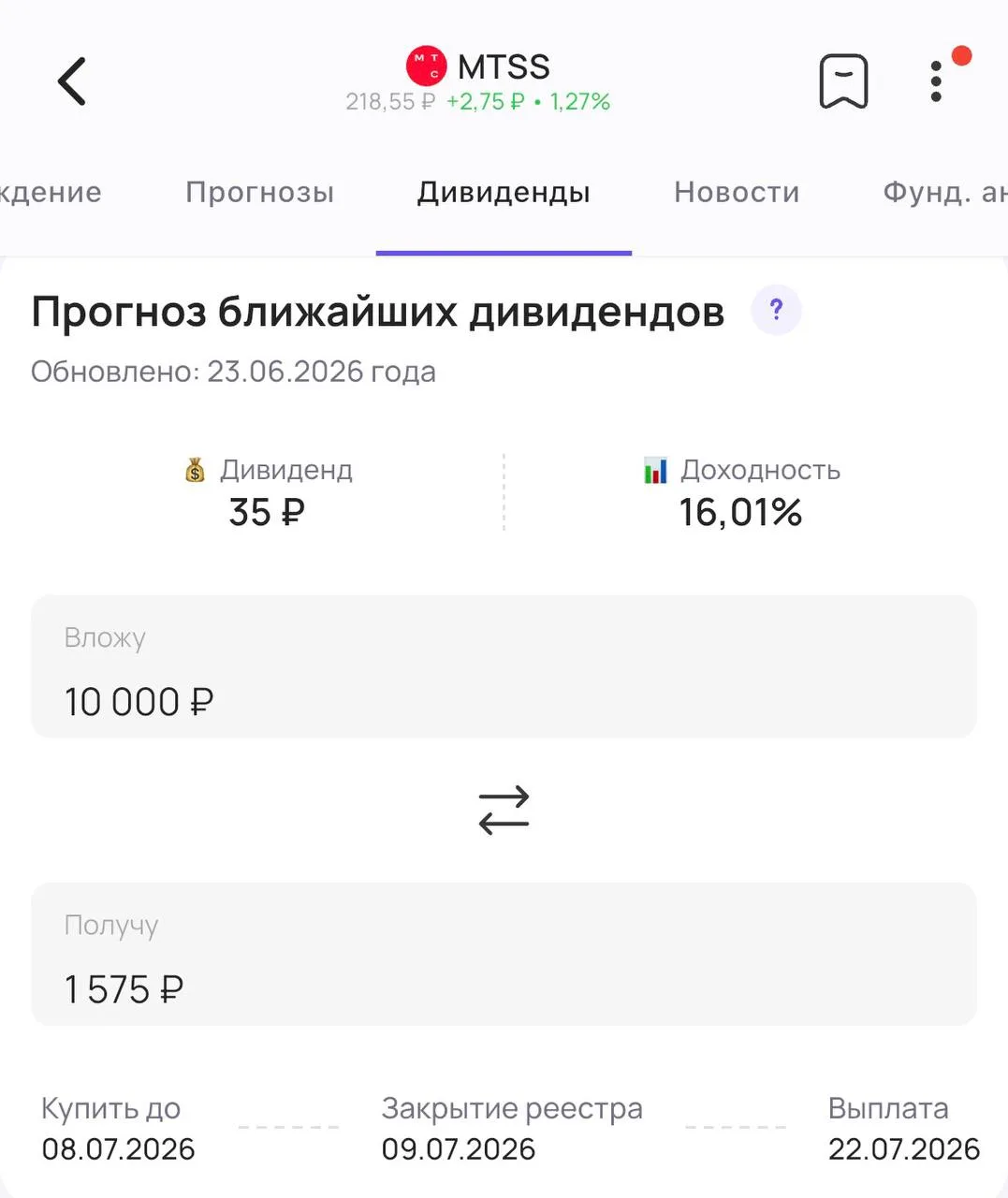The image size is (1008, 1198).
Task: Tap the Закрытие реестра date 09.07.2026
Action: [x=459, y=1148]
